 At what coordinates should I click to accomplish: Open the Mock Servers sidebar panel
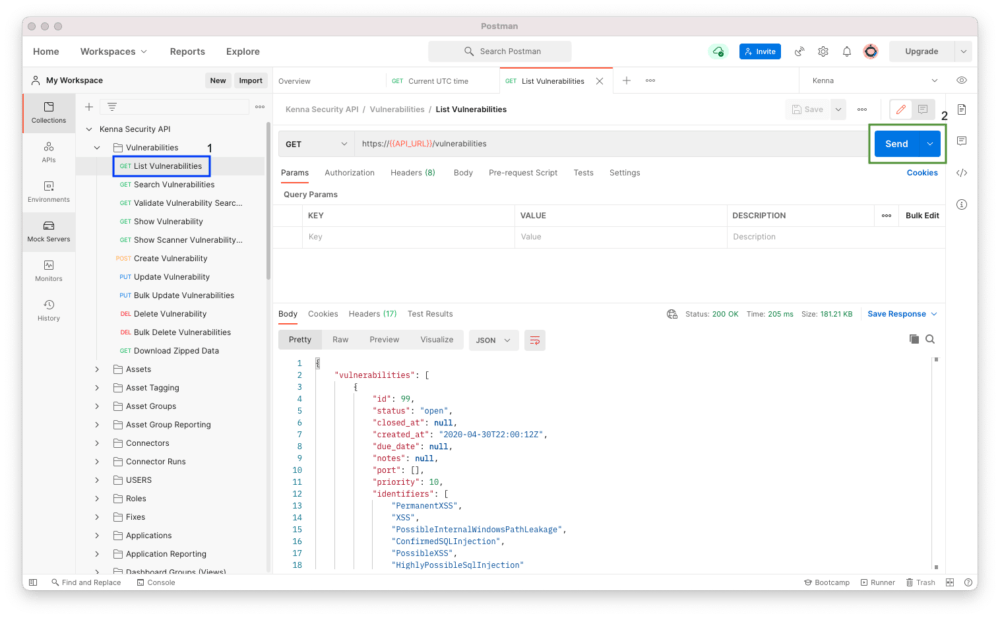pos(48,230)
